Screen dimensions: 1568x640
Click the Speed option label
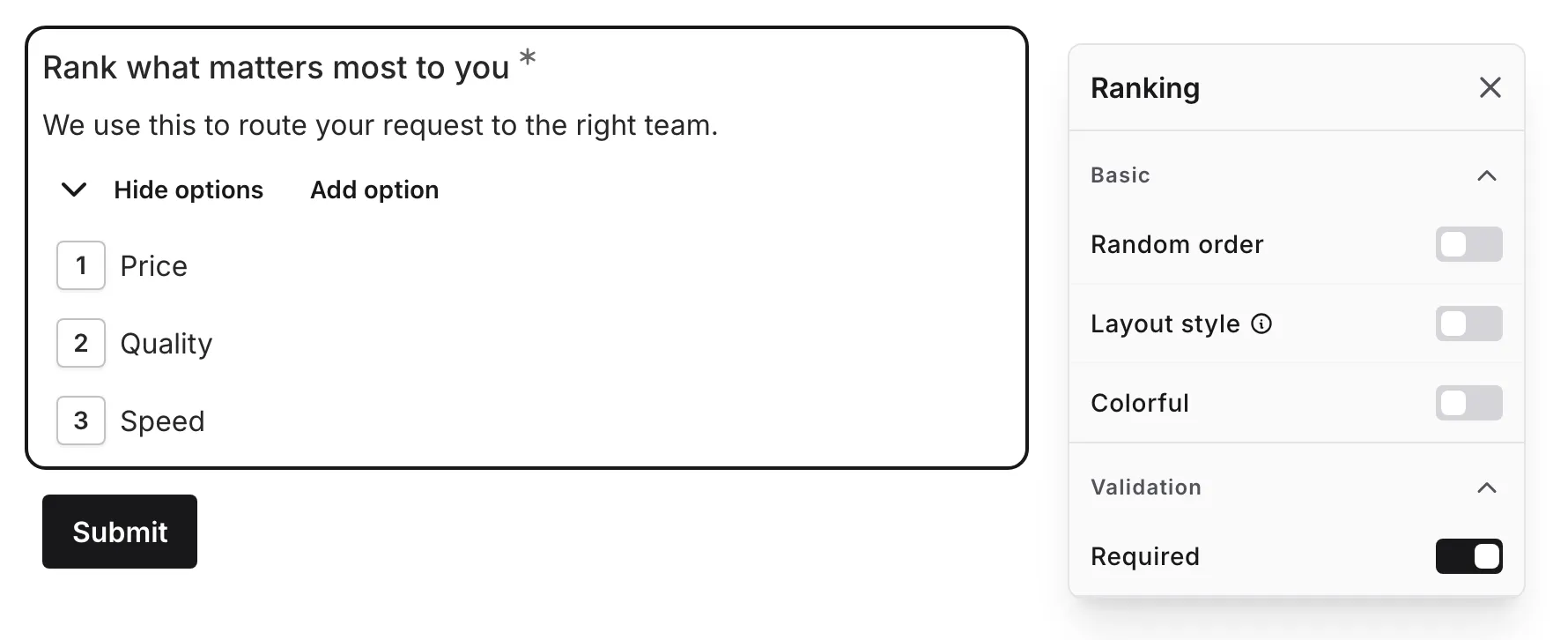[163, 421]
